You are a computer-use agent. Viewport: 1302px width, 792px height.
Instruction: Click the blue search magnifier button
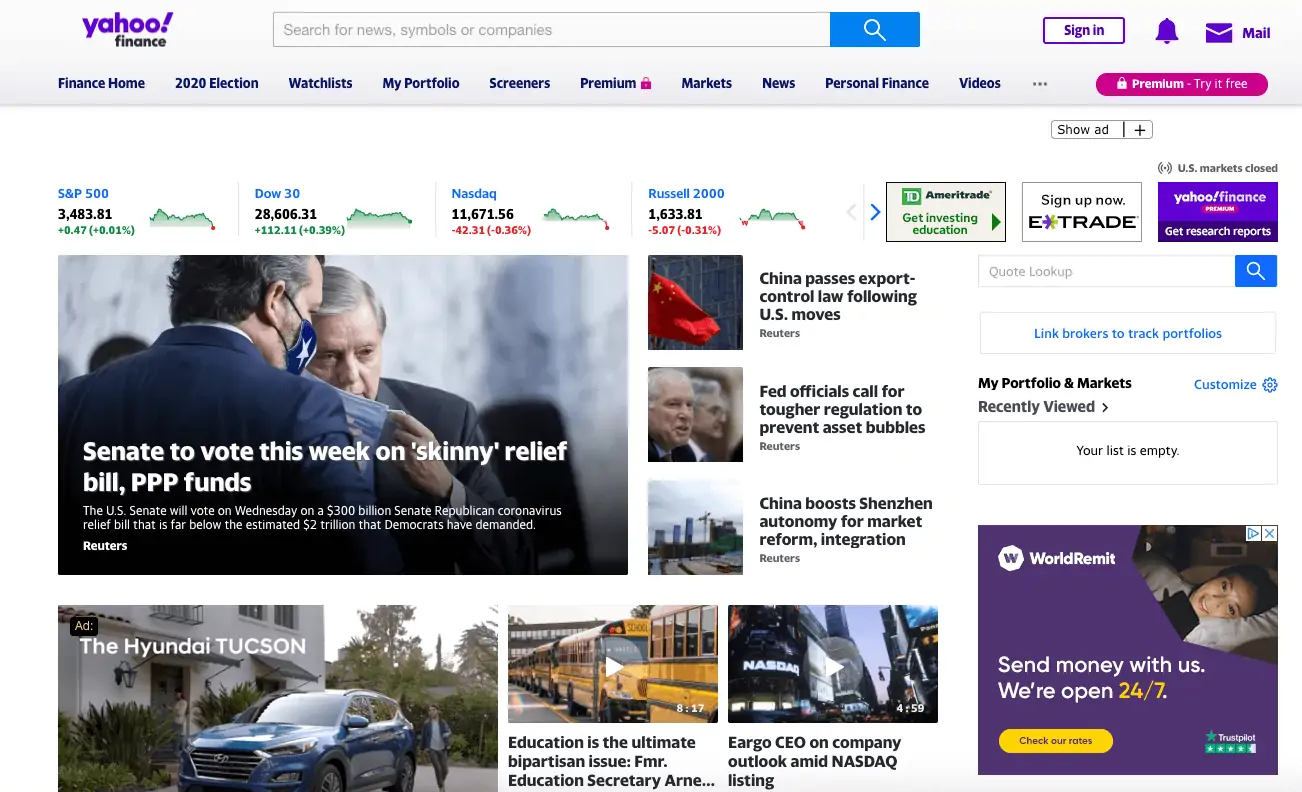point(875,30)
